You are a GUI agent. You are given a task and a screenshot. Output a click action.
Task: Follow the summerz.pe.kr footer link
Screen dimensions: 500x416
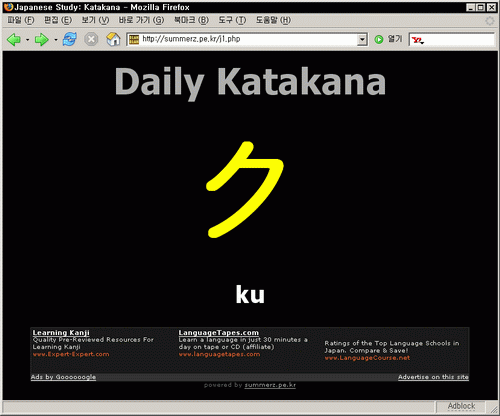tap(270, 385)
